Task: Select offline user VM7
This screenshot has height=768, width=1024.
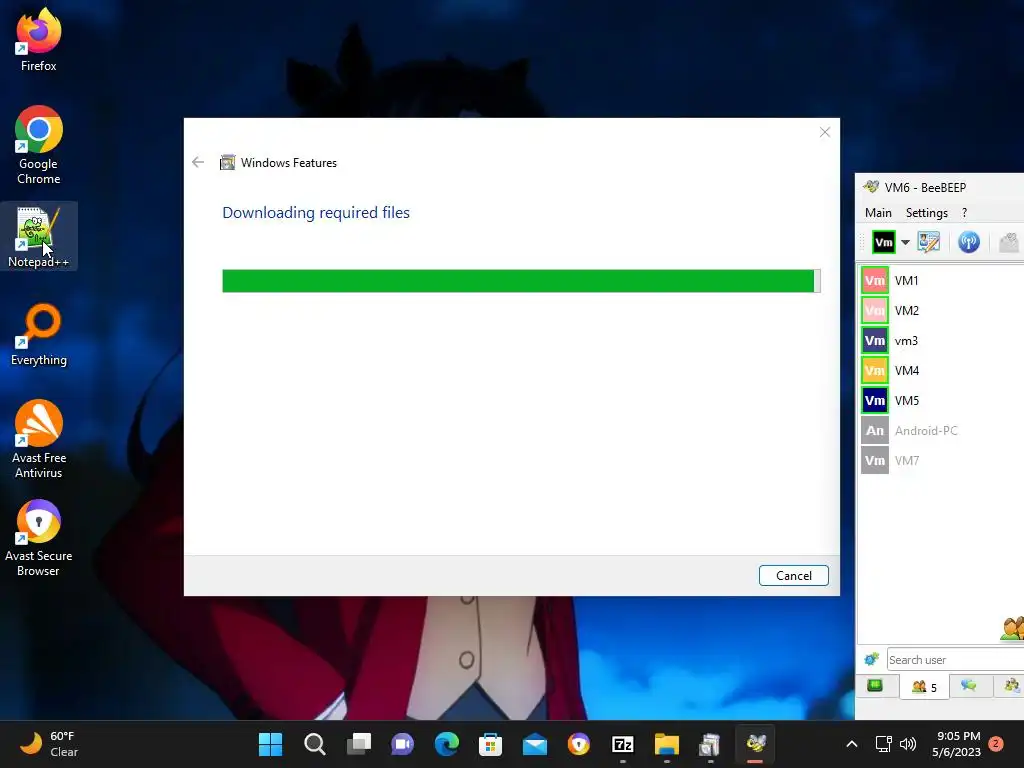Action: pyautogui.click(x=940, y=461)
